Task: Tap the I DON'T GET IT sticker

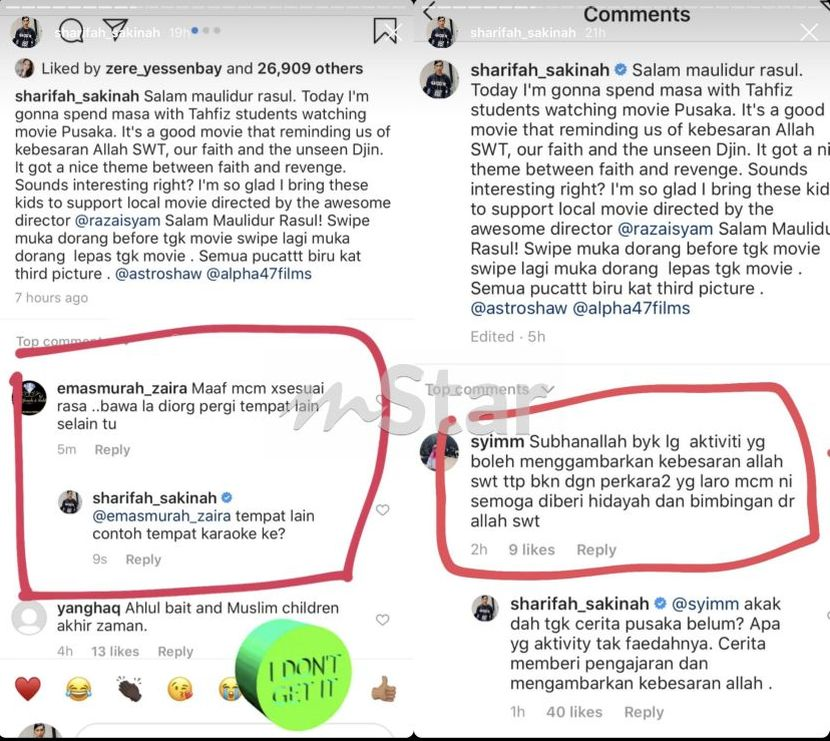Action: (294, 674)
